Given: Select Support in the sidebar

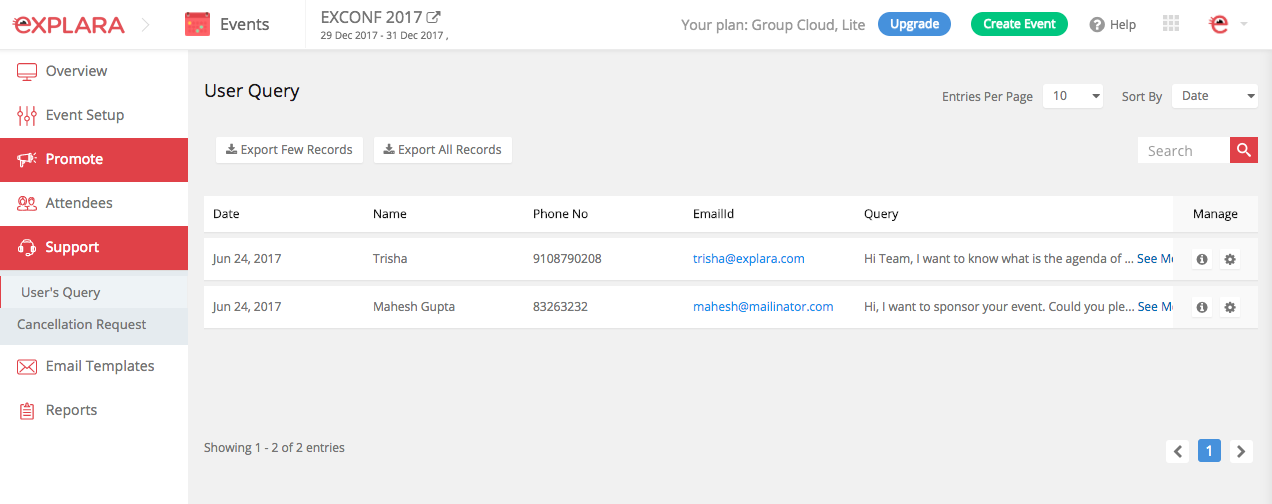Looking at the screenshot, I should click(x=94, y=247).
